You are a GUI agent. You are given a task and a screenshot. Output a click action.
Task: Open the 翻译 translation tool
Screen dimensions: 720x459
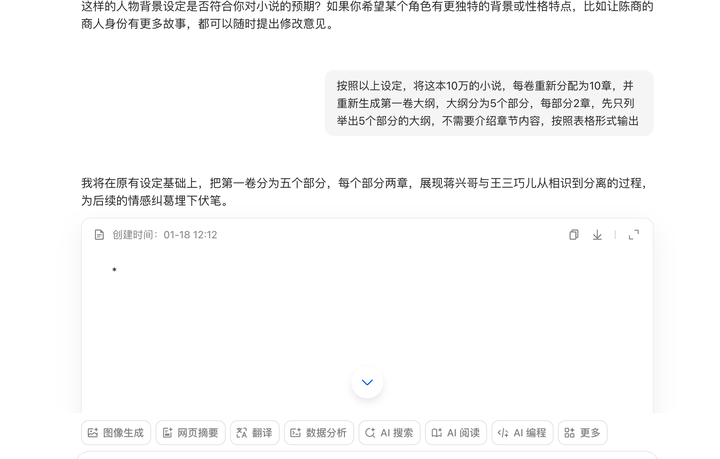[254, 433]
